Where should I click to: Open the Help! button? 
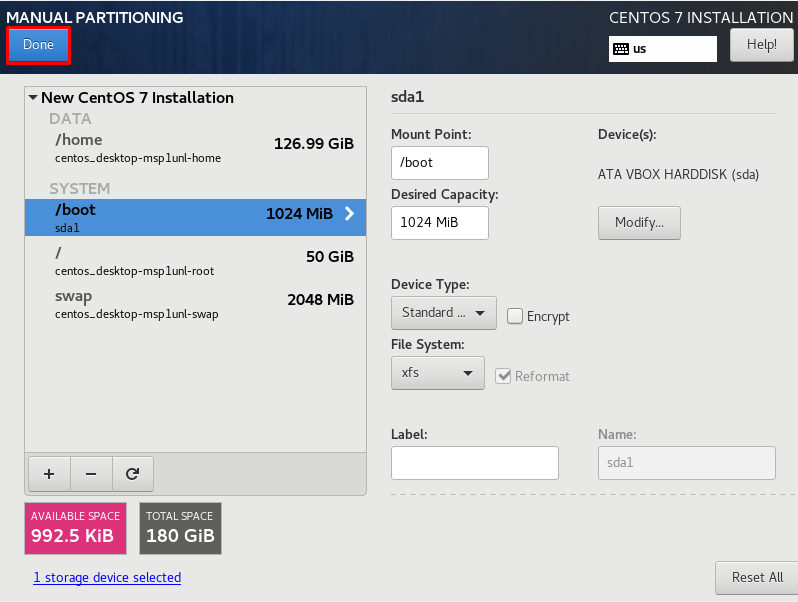[x=761, y=45]
